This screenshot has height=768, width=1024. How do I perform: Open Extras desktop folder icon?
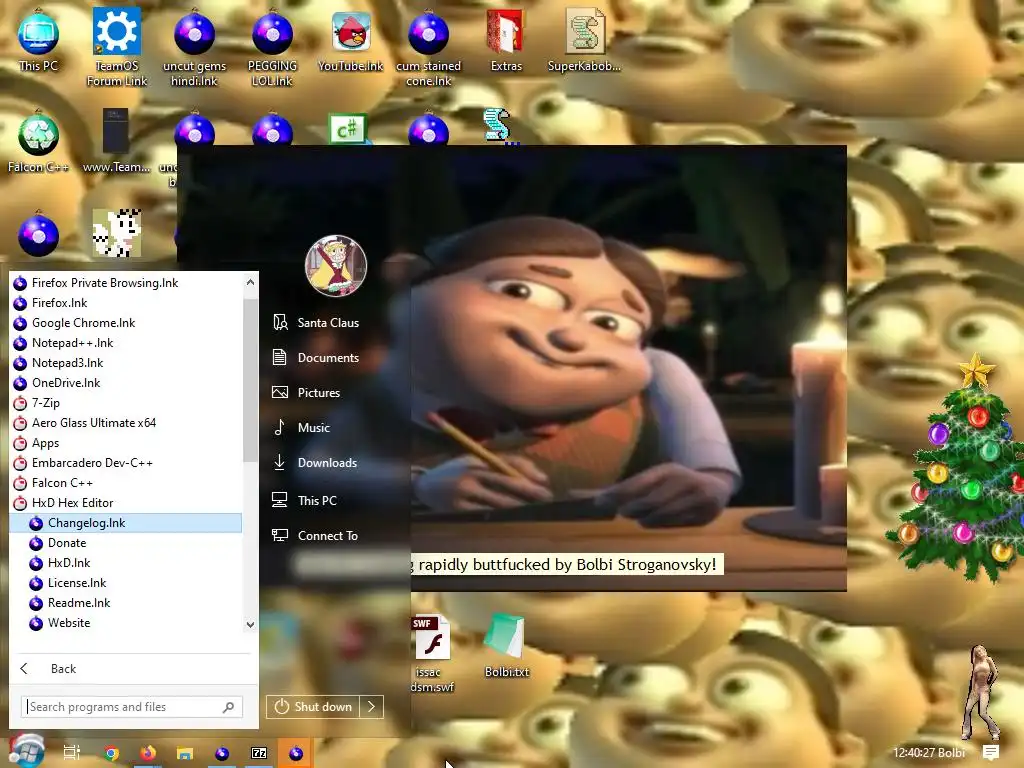point(506,40)
